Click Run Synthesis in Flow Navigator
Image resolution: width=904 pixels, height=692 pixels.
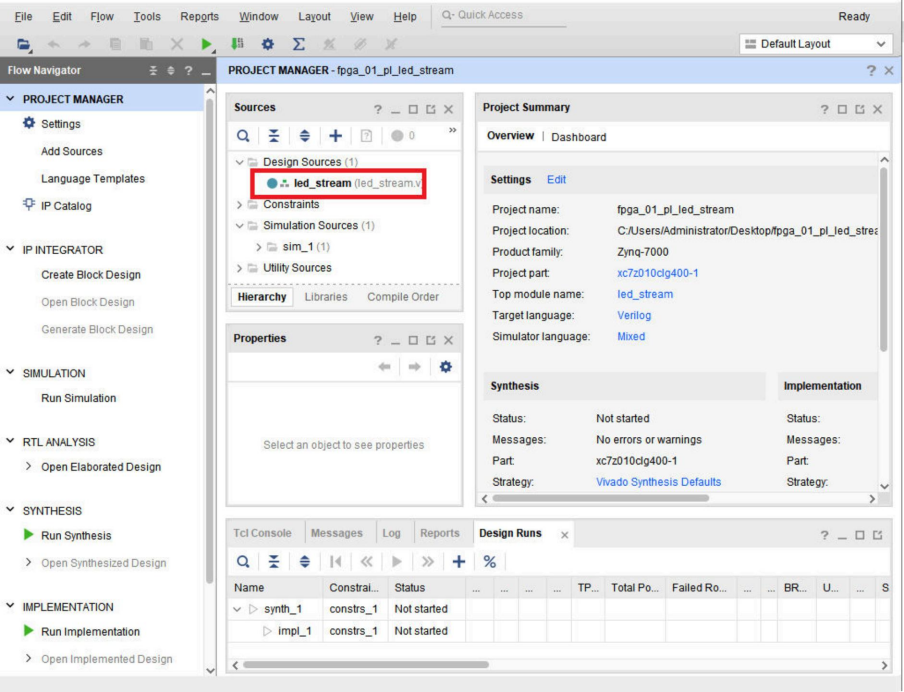(x=76, y=536)
